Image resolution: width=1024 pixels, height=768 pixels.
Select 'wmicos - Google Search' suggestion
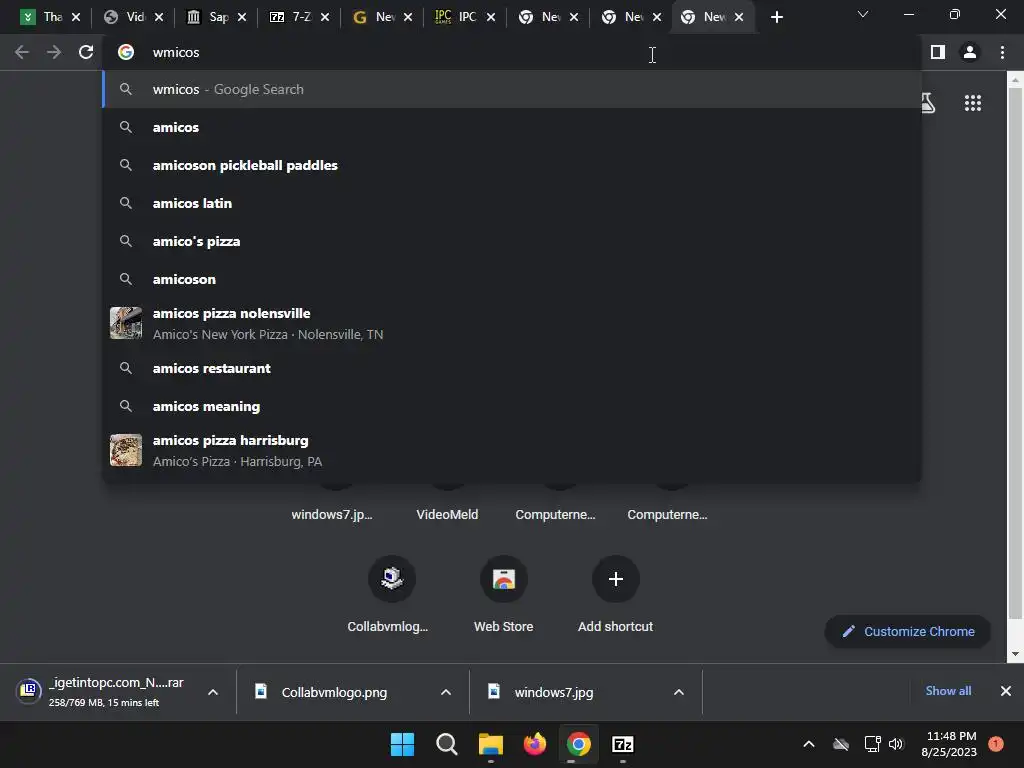point(511,89)
